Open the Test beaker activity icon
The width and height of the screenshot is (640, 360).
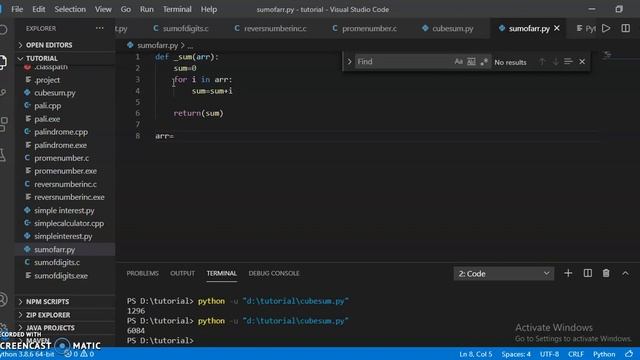click(x=3, y=155)
